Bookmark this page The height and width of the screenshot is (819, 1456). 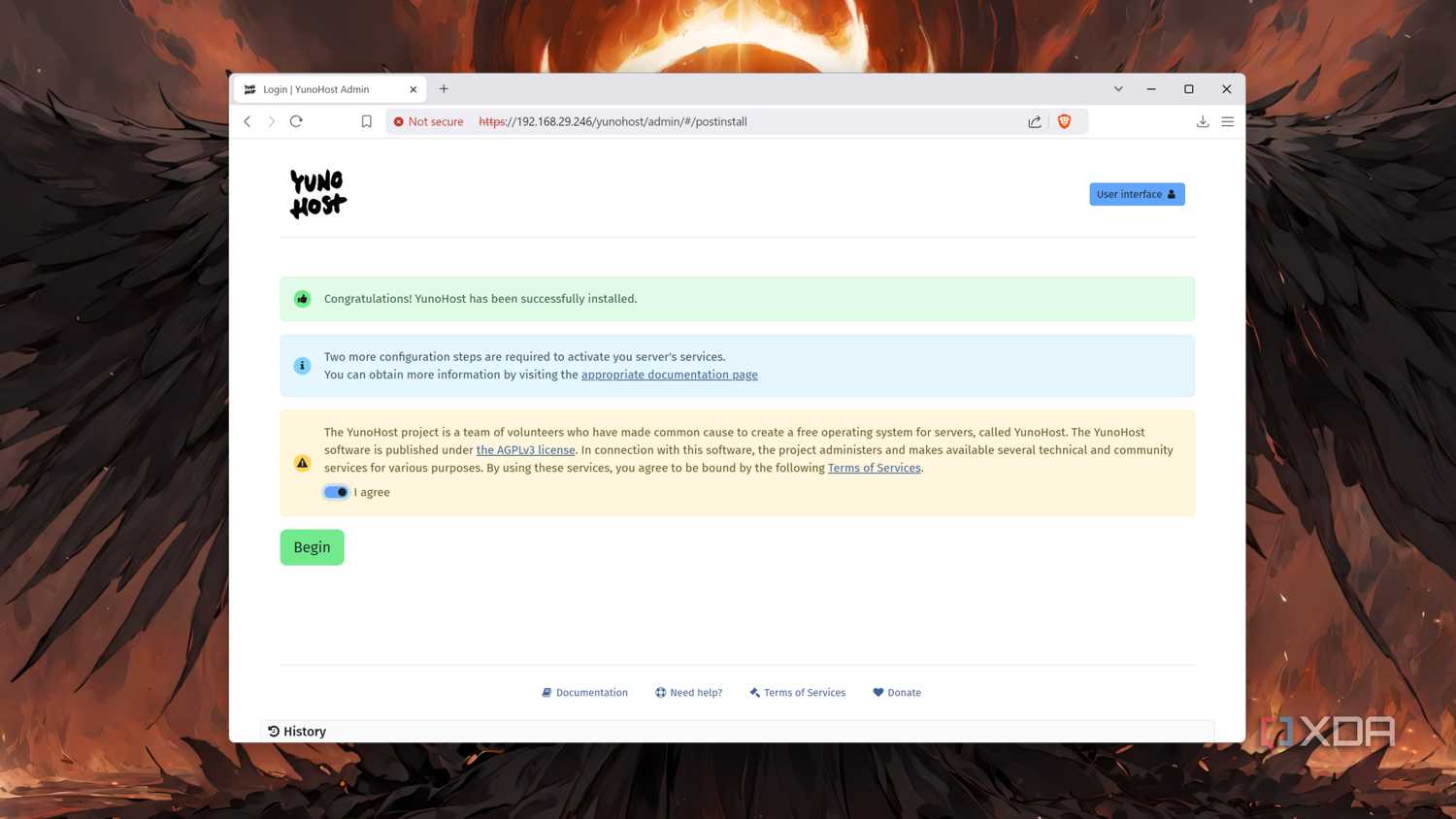pyautogui.click(x=366, y=121)
